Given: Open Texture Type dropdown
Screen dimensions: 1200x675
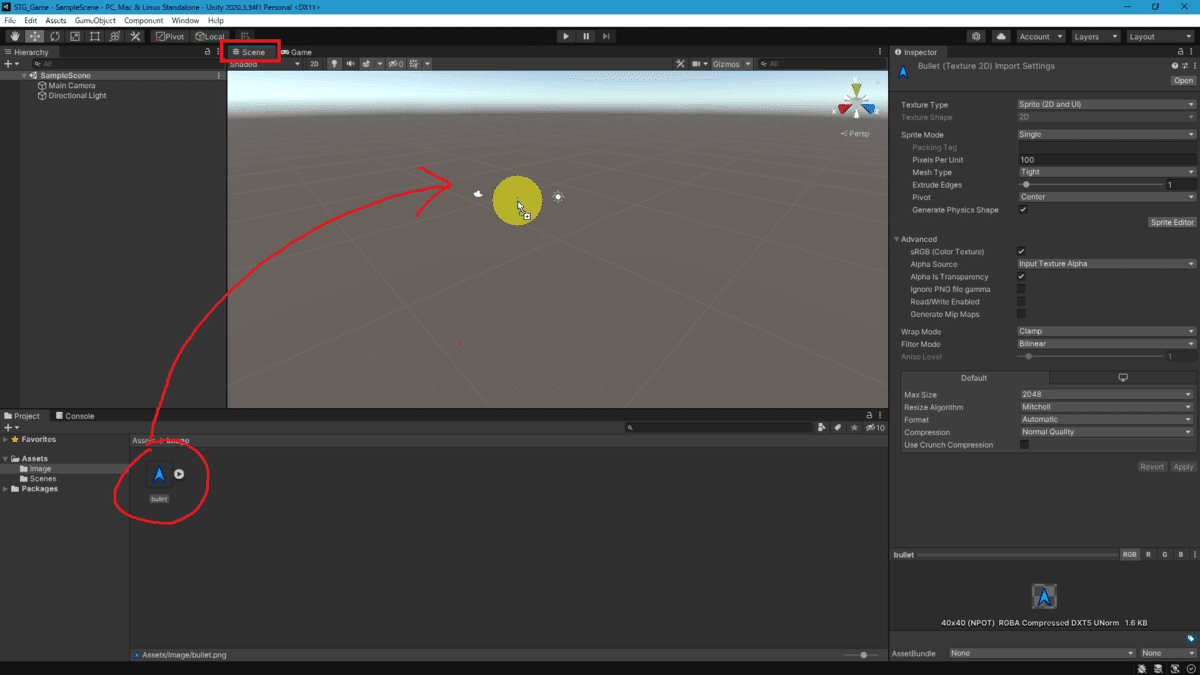Looking at the screenshot, I should 1106,104.
